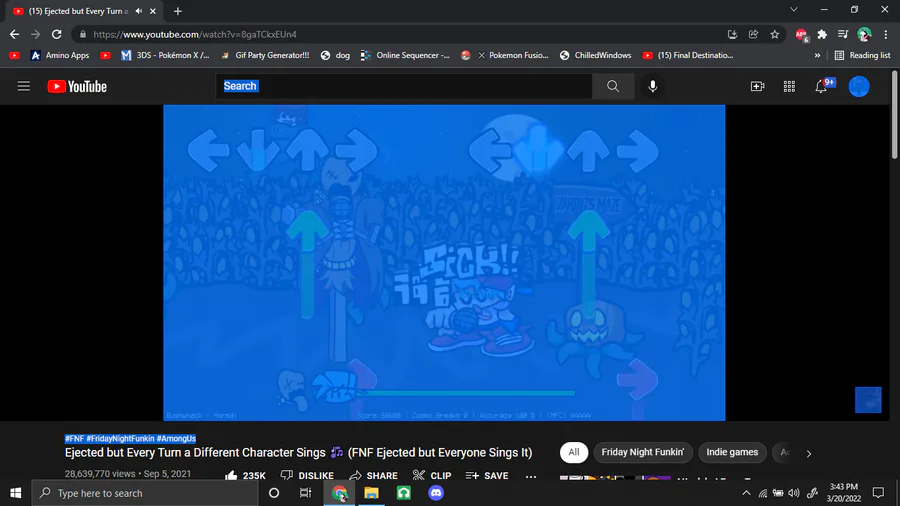Click the YouTube search magnifier button
The height and width of the screenshot is (506, 900).
pos(613,86)
